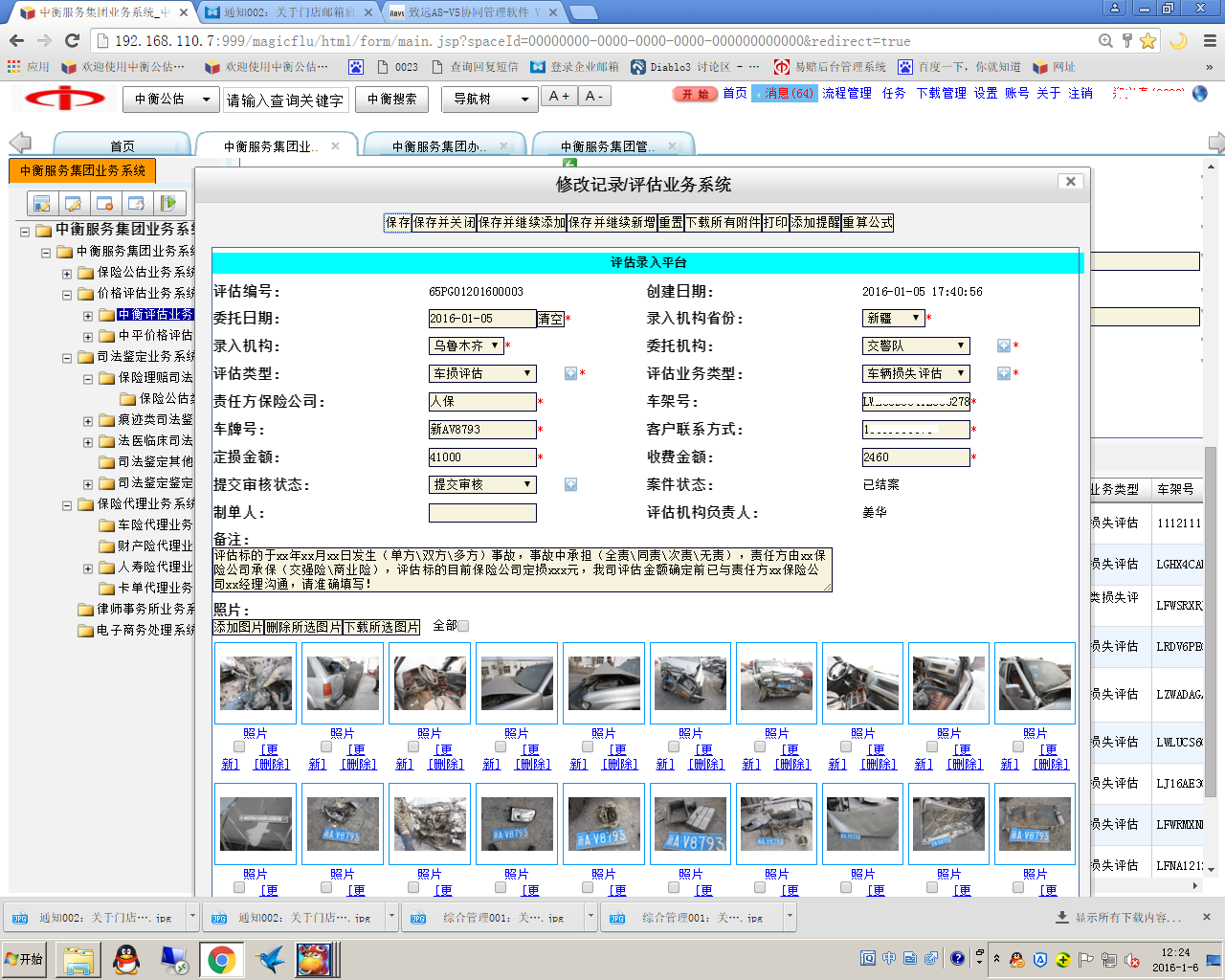Tick the checkbox under first photo thumbnail

coord(239,746)
